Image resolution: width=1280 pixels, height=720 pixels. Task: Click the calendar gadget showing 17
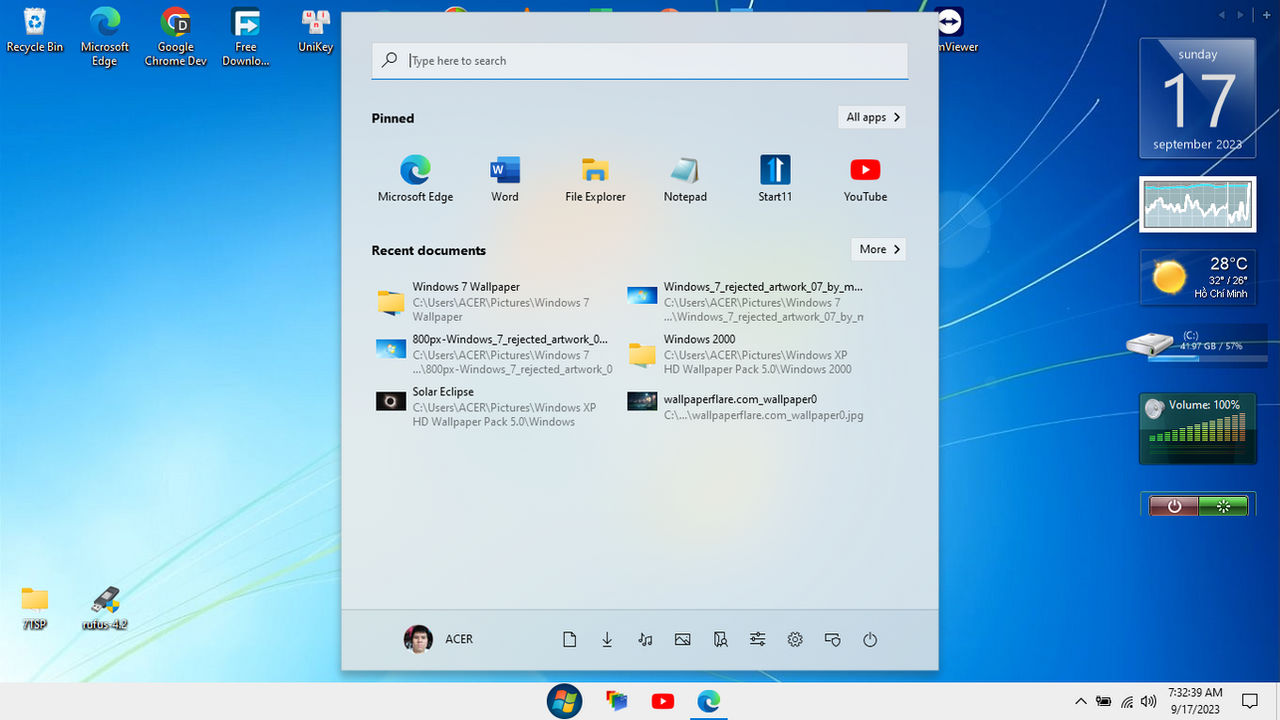(1198, 98)
